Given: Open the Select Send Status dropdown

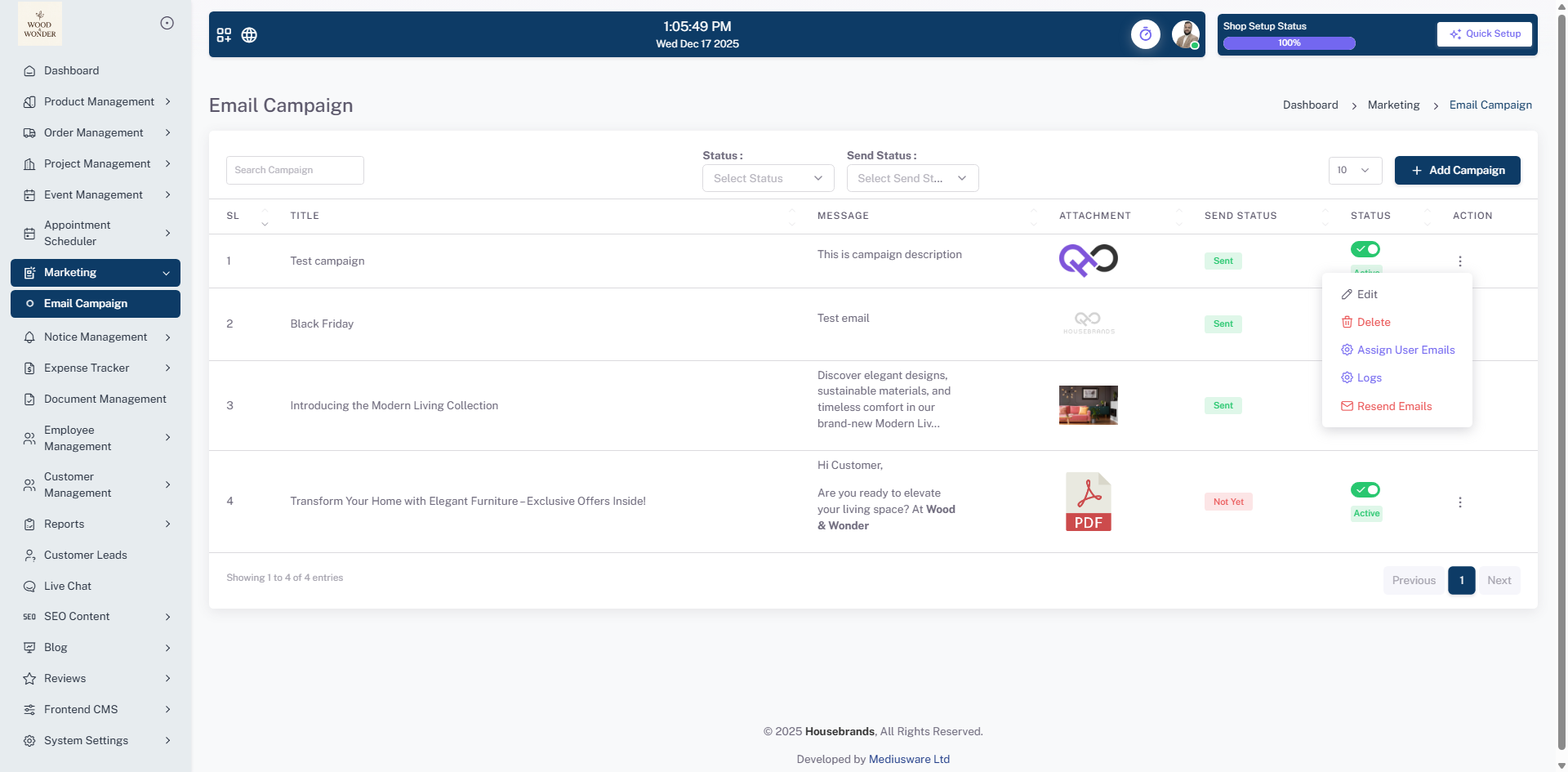Looking at the screenshot, I should point(912,178).
